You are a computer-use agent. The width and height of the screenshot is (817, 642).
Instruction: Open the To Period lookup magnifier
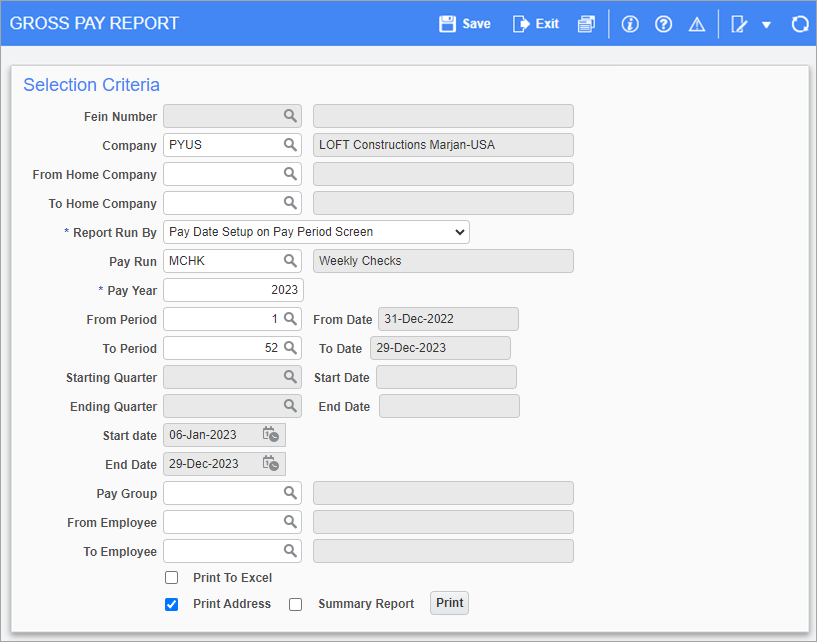[x=290, y=348]
